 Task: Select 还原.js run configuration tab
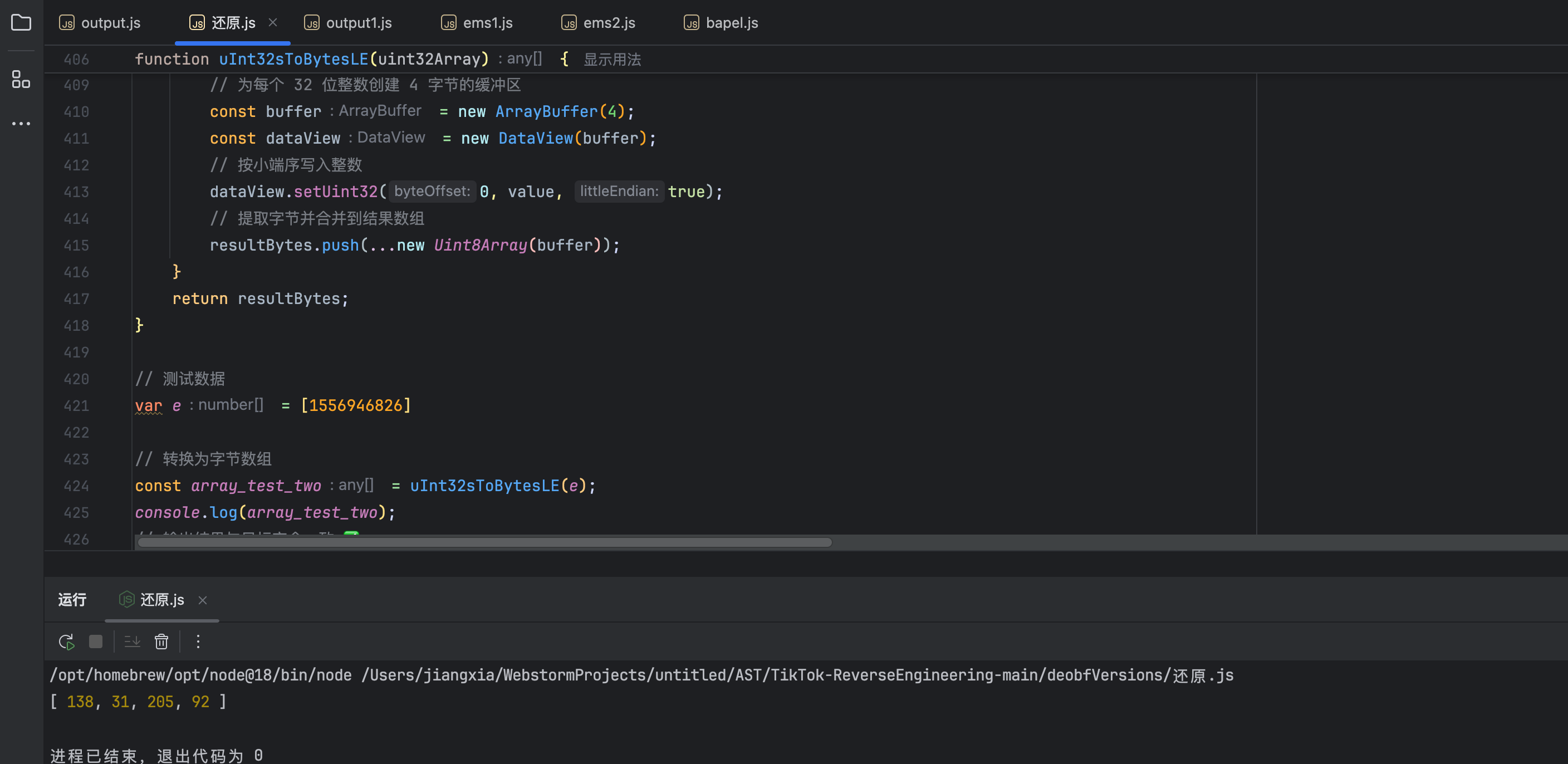pyautogui.click(x=162, y=600)
